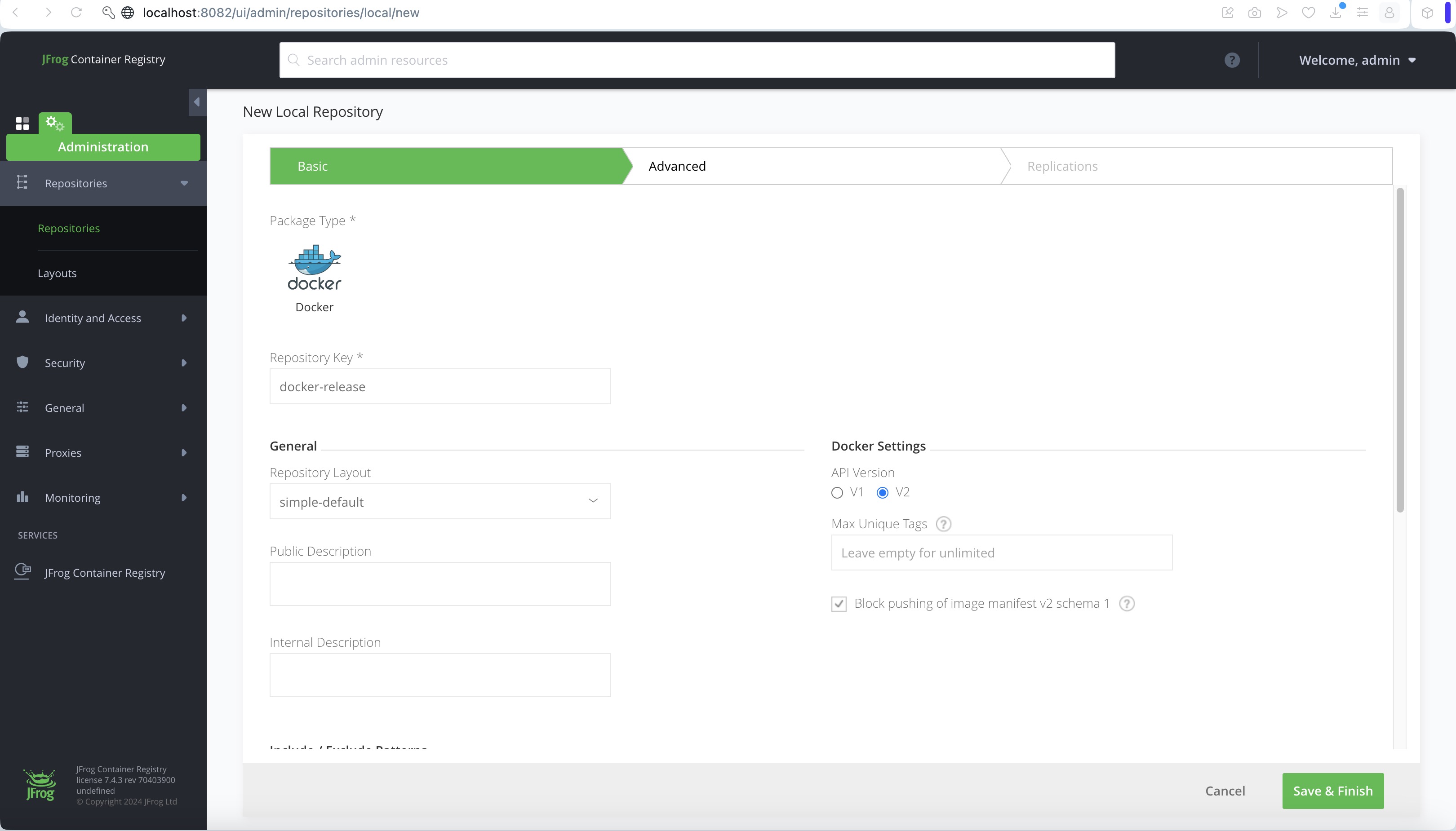Image resolution: width=1456 pixels, height=831 pixels.
Task: Click the Proxies server icon
Action: pos(22,451)
